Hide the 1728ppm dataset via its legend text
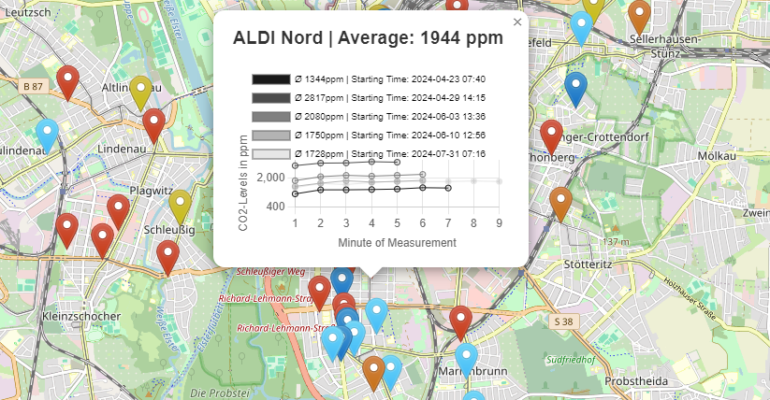 pos(390,154)
